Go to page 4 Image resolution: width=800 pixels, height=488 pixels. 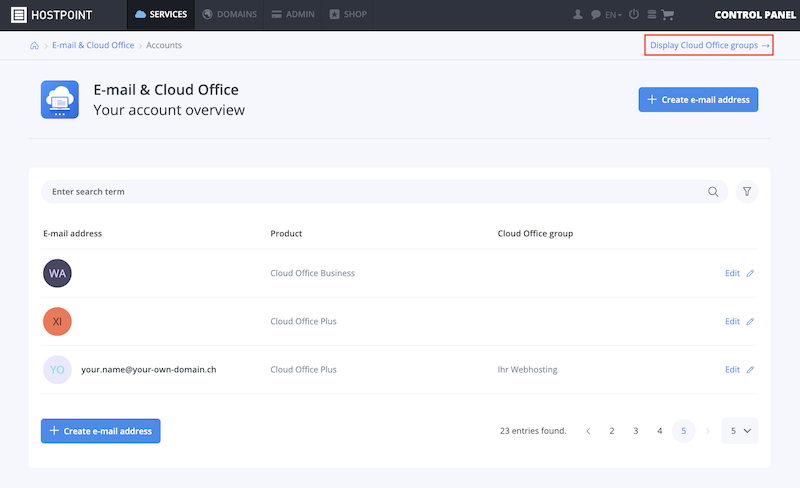660,431
